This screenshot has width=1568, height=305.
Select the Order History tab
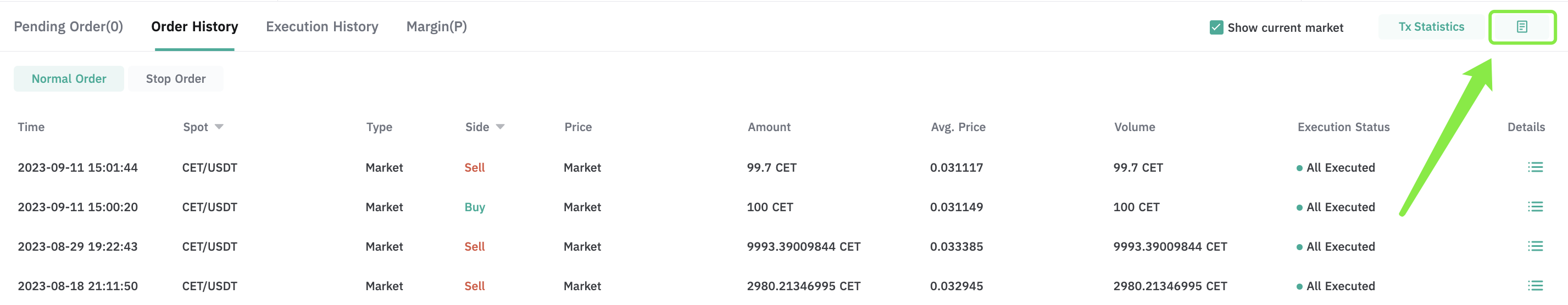[195, 27]
